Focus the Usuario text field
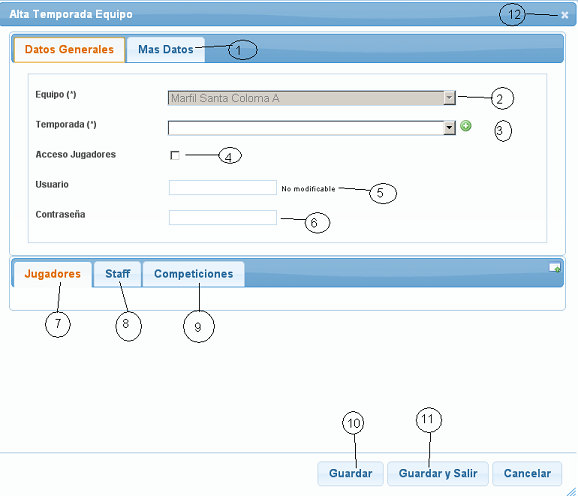The image size is (578, 496). point(223,188)
